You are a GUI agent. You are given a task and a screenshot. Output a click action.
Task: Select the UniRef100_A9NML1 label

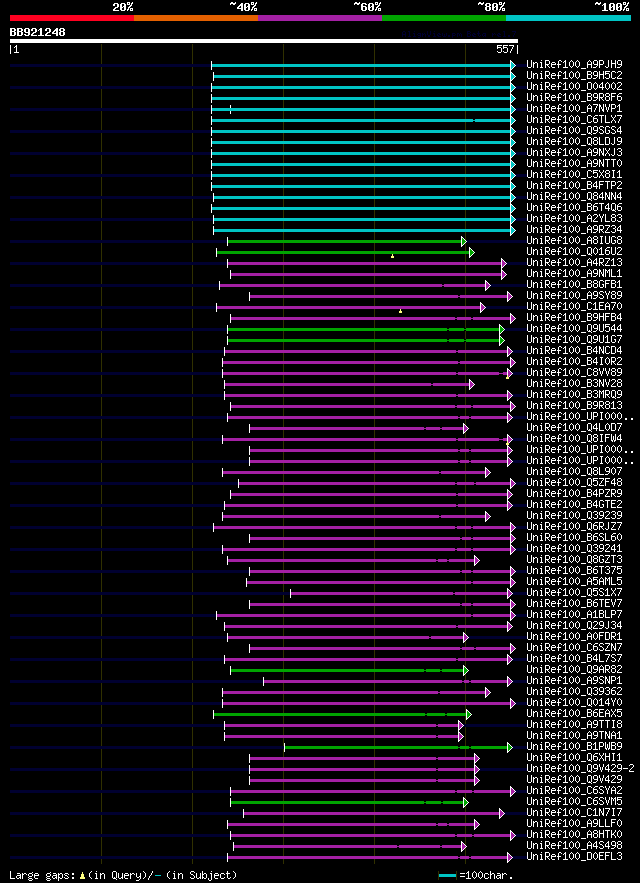tap(574, 274)
